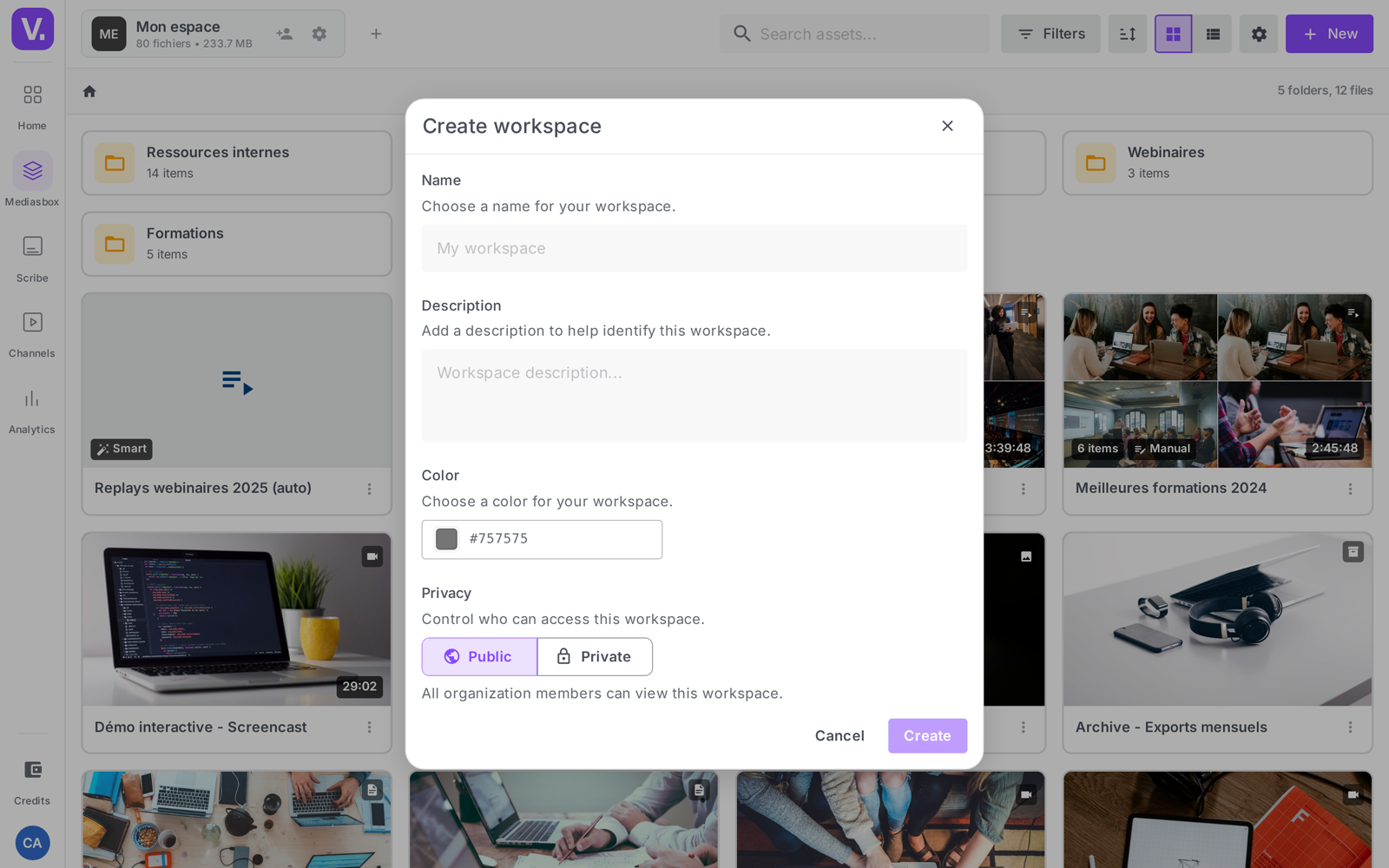The height and width of the screenshot is (868, 1389).
Task: Open Analytics in the sidebar
Action: 32,411
